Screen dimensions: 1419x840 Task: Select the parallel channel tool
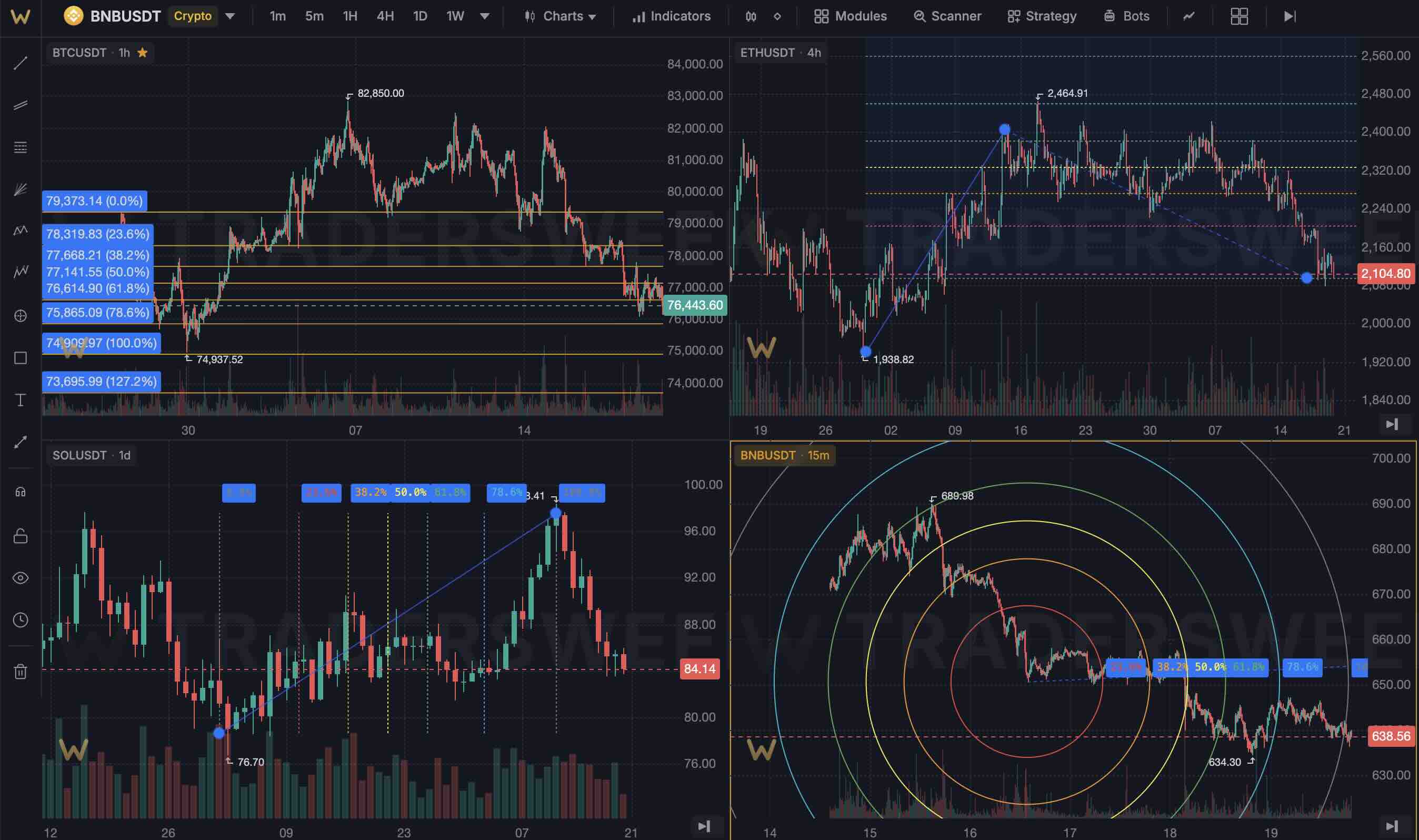(x=21, y=105)
